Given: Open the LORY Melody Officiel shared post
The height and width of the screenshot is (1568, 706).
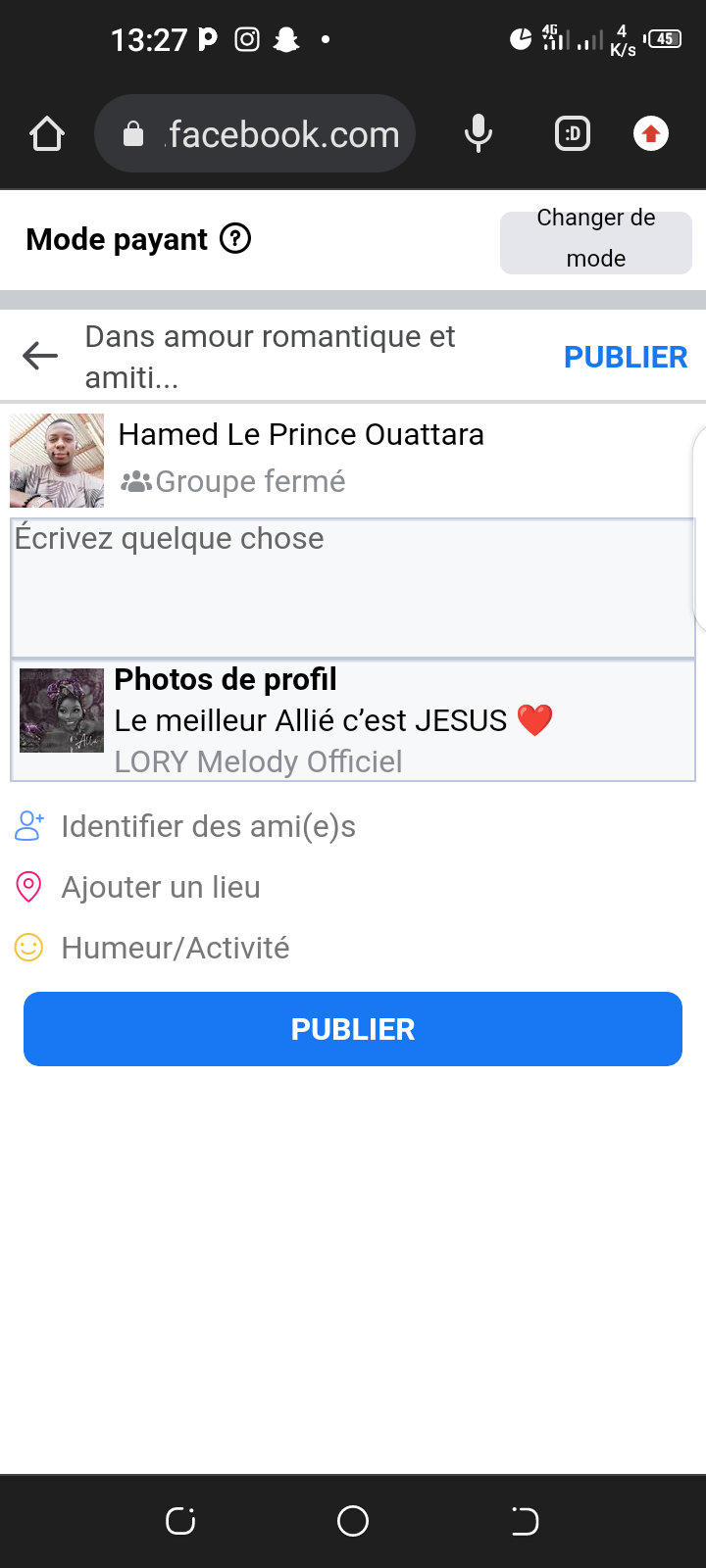Looking at the screenshot, I should click(392, 721).
